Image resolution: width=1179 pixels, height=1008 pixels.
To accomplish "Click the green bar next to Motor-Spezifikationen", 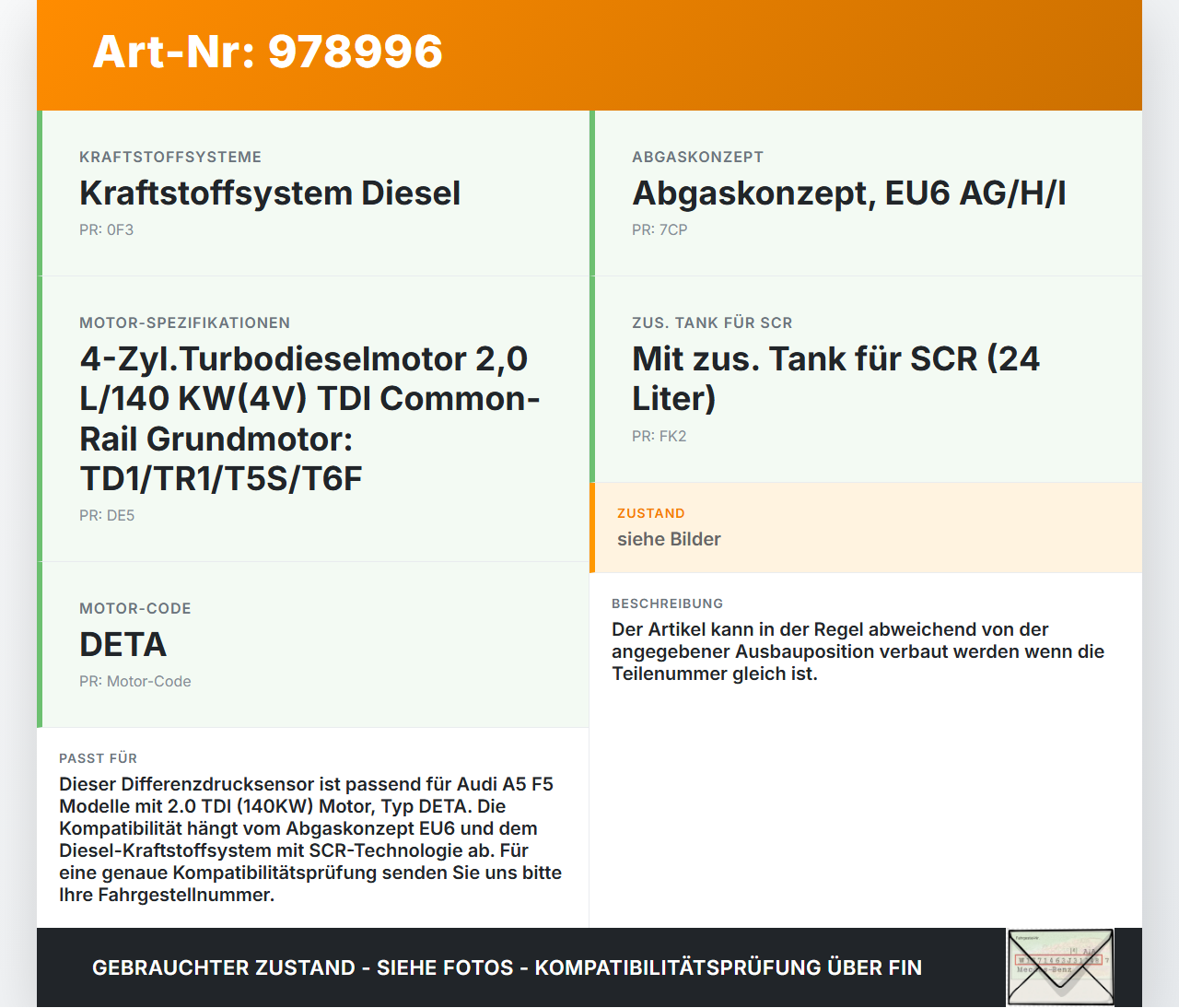I will click(x=39, y=419).
